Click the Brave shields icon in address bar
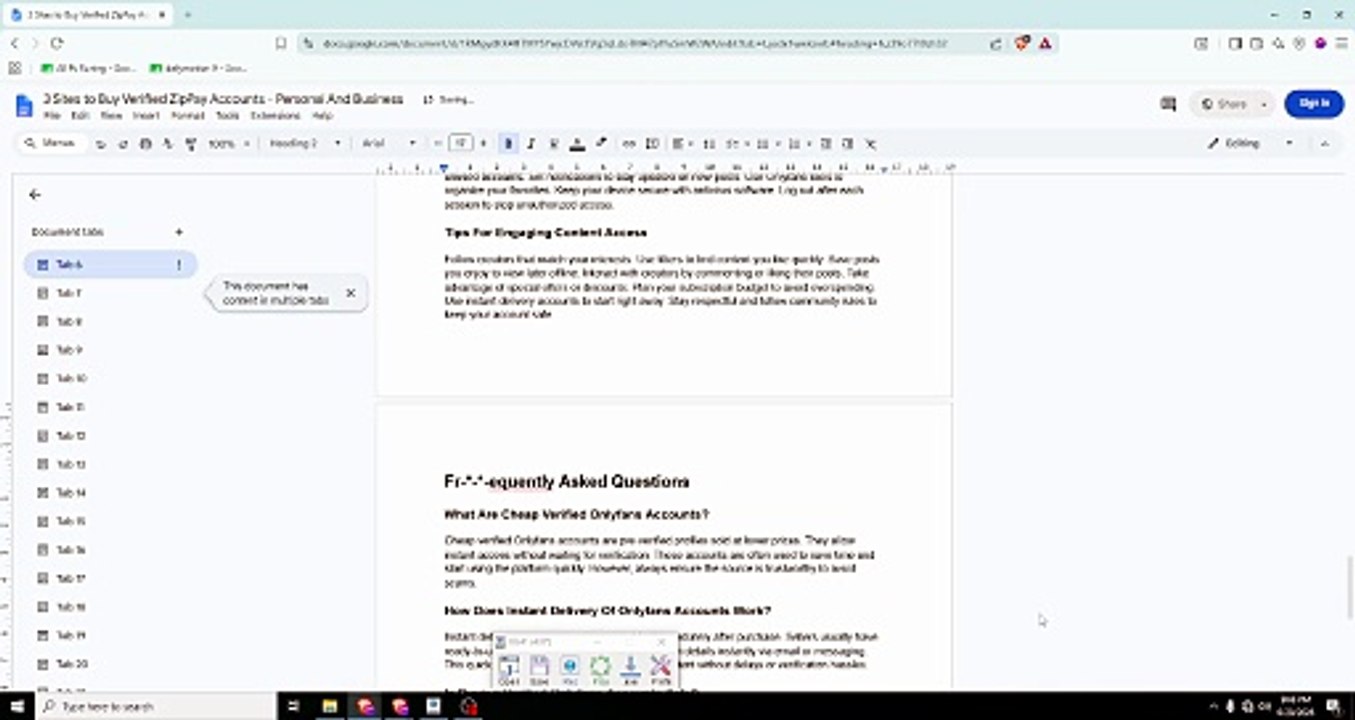Screen dimensions: 1355x720 pyautogui.click(x=1022, y=43)
